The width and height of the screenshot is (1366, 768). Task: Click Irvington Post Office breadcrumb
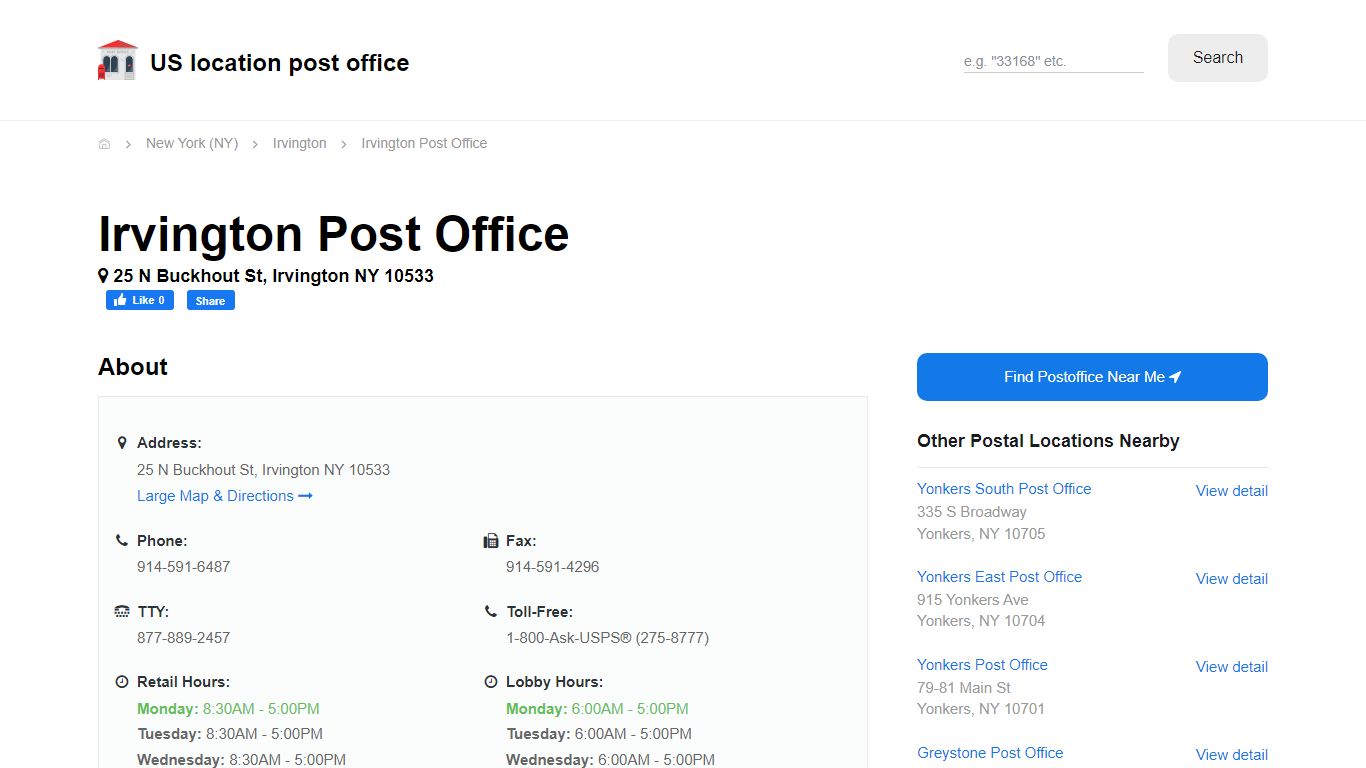click(x=424, y=143)
